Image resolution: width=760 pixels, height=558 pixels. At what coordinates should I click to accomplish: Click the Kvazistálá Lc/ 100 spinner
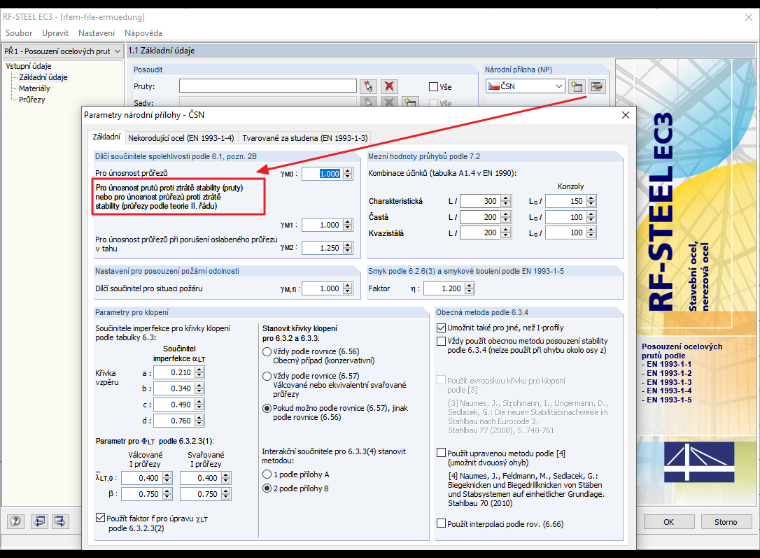(x=591, y=233)
